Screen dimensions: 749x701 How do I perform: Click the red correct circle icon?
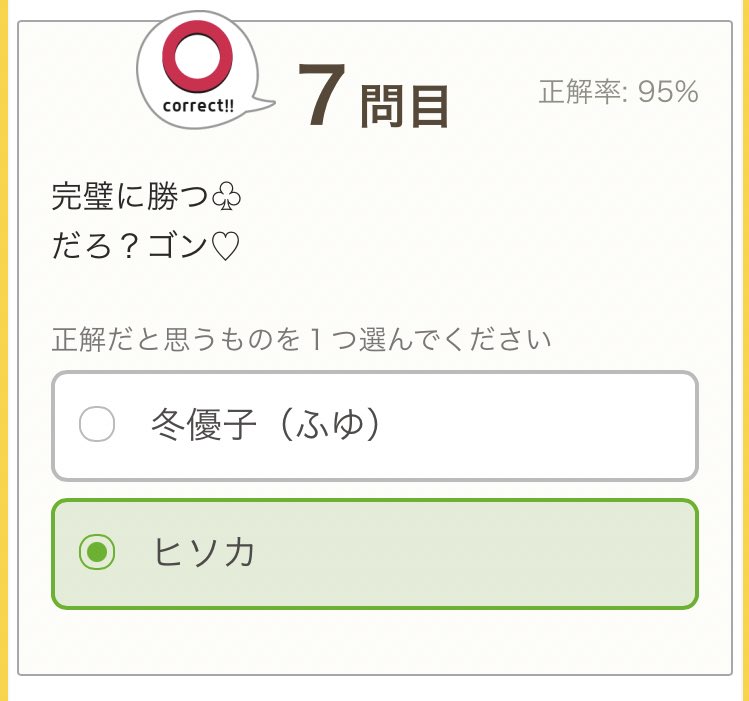(x=197, y=56)
